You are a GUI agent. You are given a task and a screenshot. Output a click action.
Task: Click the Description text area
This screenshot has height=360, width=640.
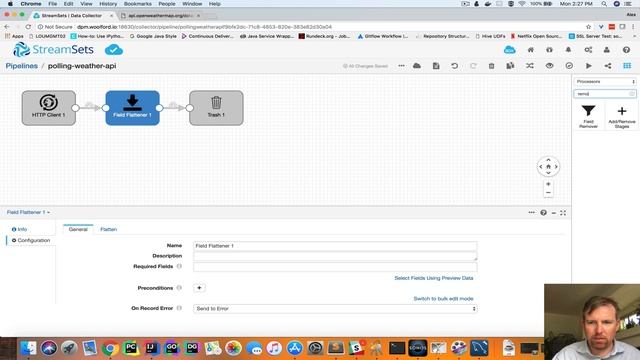click(x=335, y=256)
